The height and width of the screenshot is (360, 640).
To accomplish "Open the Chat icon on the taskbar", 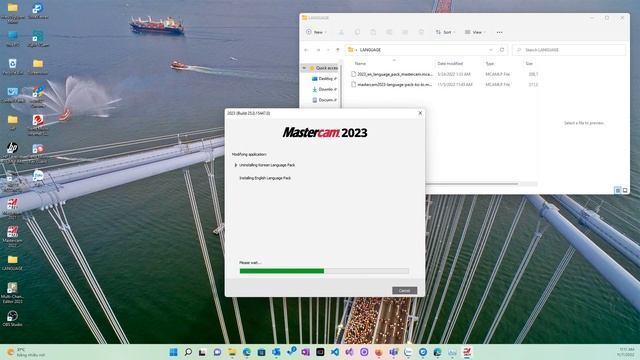I will pos(217,352).
